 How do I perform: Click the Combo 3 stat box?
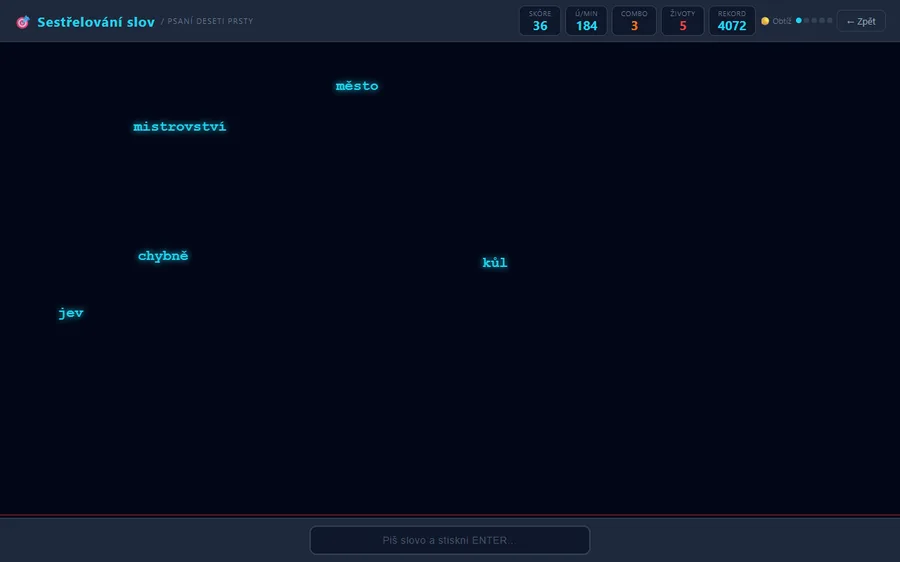[634, 21]
